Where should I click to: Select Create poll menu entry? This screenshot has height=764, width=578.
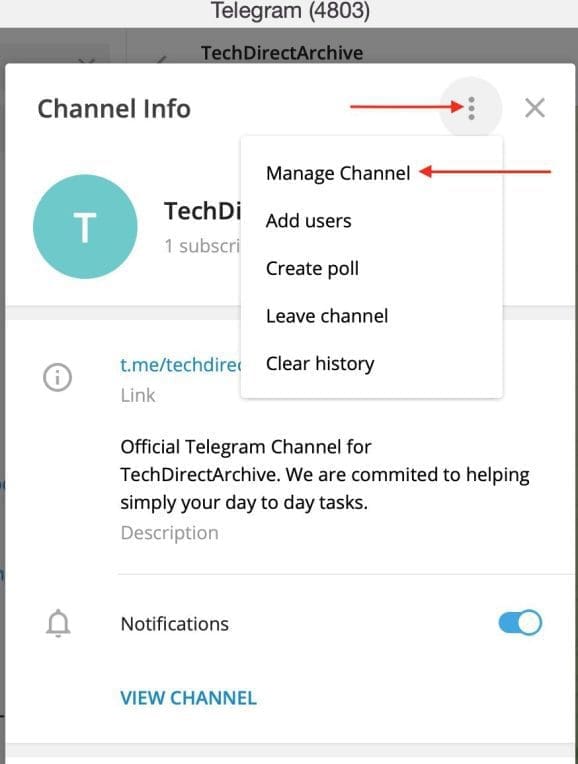[x=312, y=268]
